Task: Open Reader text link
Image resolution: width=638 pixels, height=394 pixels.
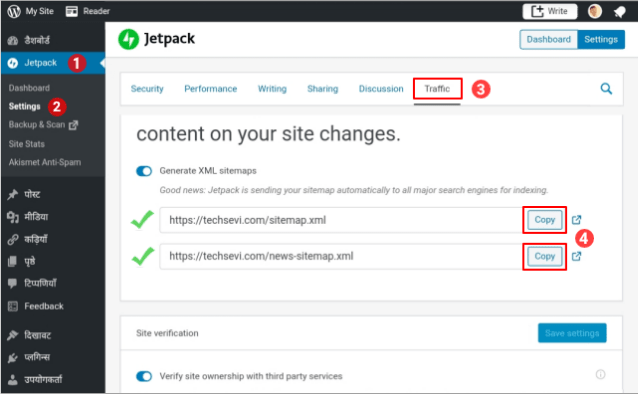Action: (x=96, y=11)
